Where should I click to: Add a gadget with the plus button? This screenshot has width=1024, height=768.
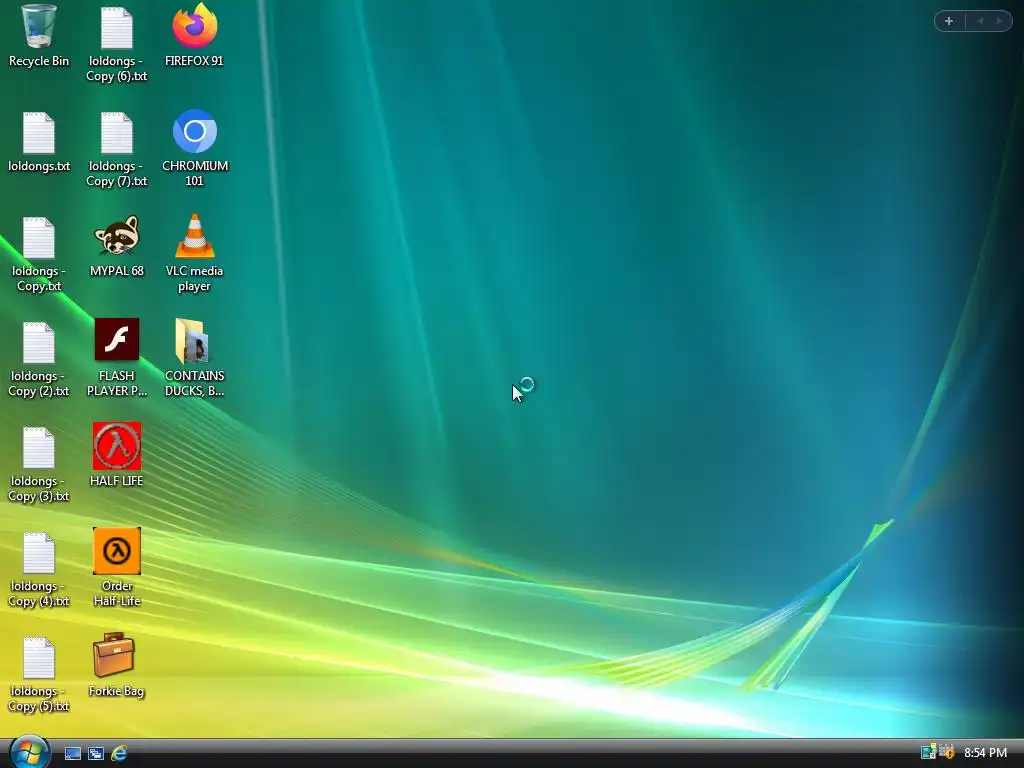pyautogui.click(x=949, y=21)
